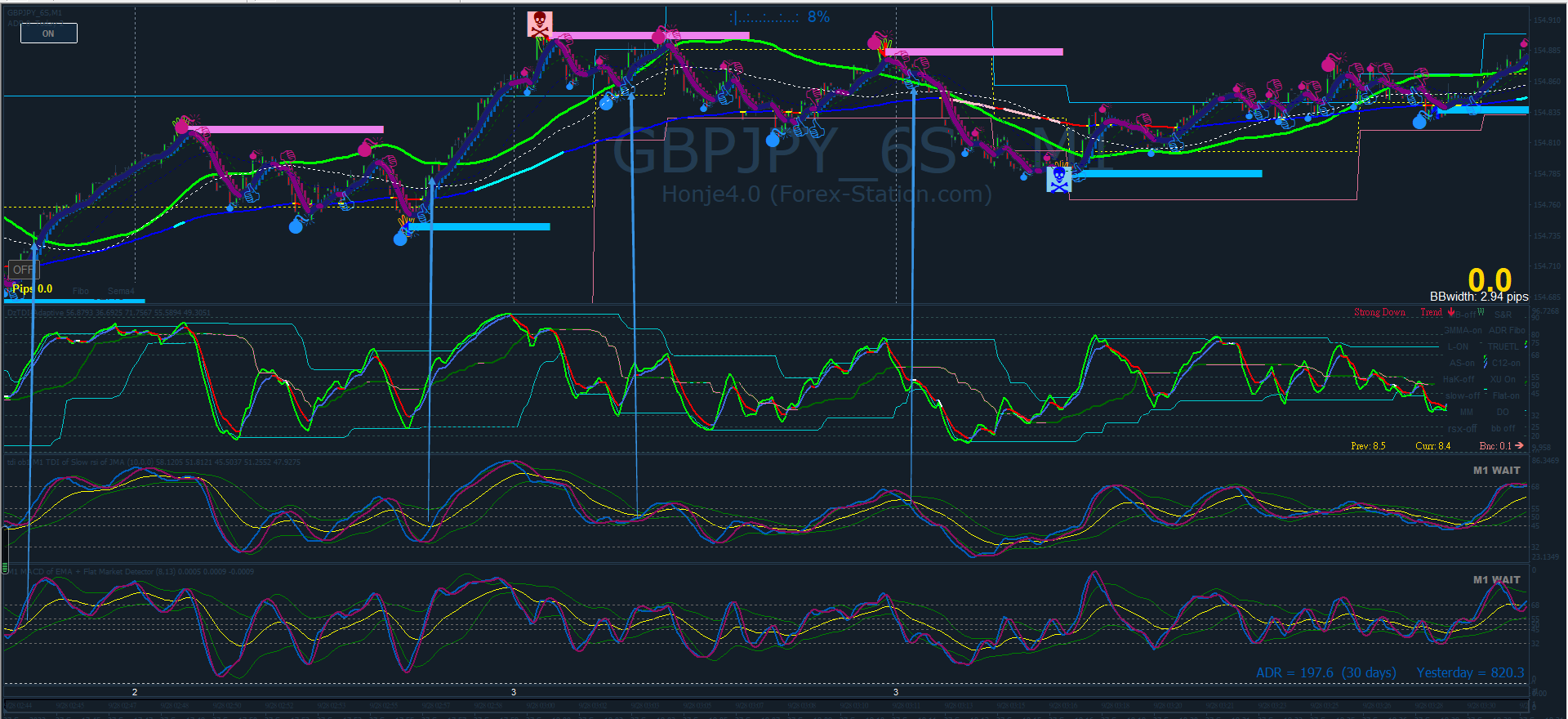Toggle the C12-on switch

pos(1506,364)
